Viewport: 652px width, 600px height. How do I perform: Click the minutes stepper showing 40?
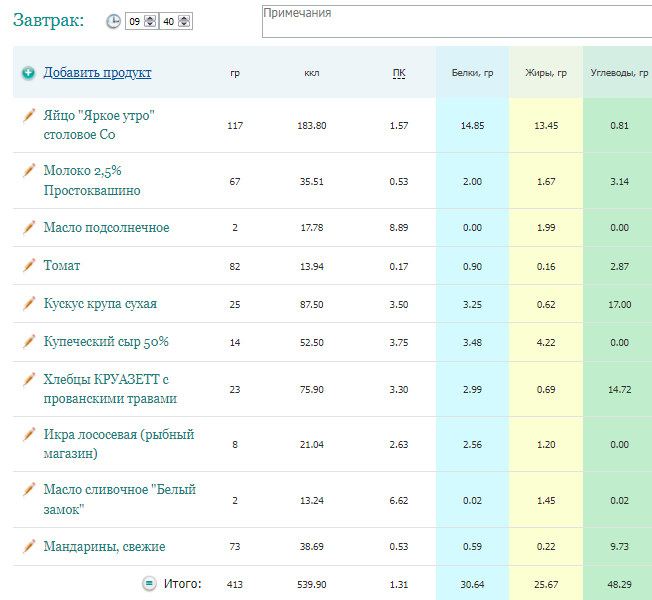(184, 21)
